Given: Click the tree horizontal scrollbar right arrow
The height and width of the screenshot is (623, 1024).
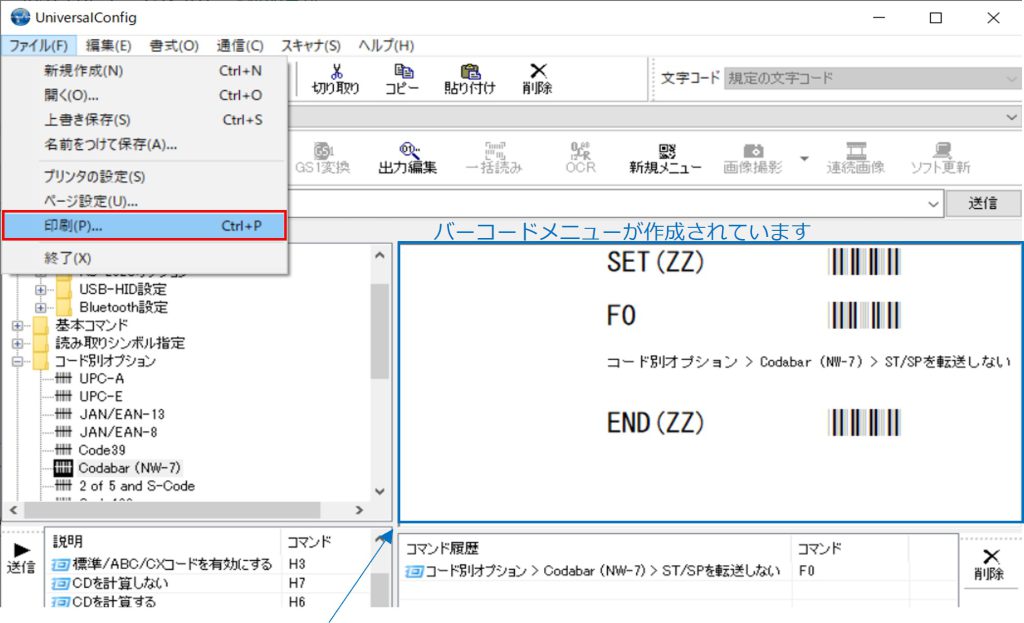Looking at the screenshot, I should click(x=359, y=510).
